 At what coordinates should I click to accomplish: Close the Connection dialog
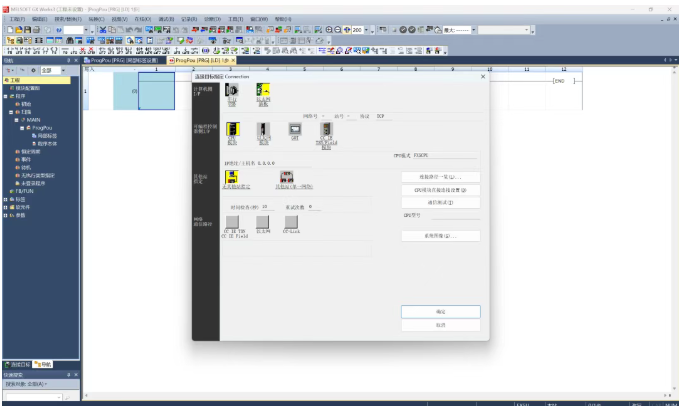(483, 76)
